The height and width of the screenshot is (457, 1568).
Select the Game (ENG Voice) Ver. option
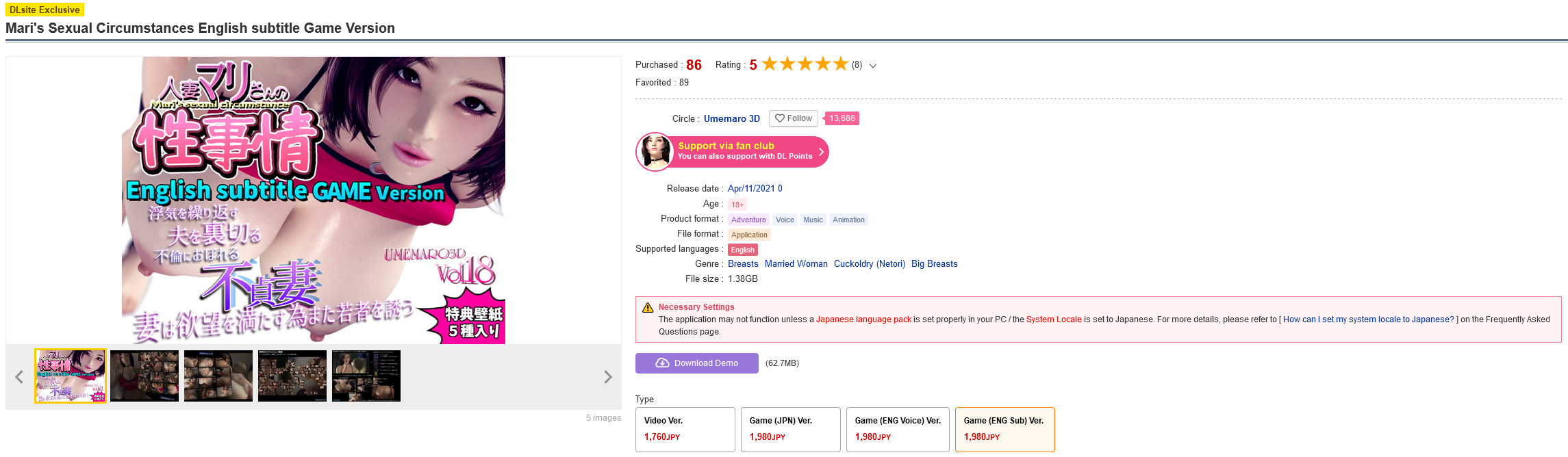[898, 430]
